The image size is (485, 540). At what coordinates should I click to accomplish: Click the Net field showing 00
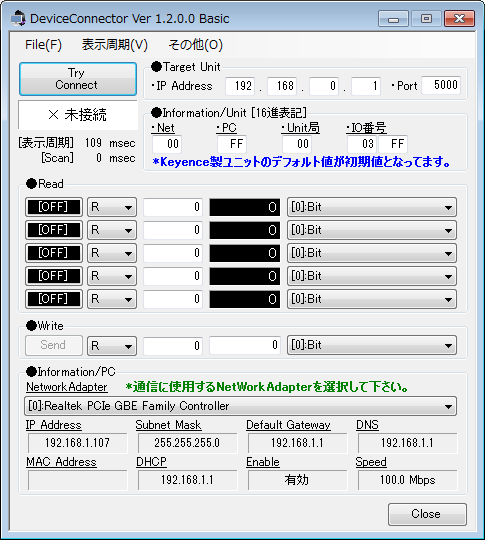tap(167, 144)
